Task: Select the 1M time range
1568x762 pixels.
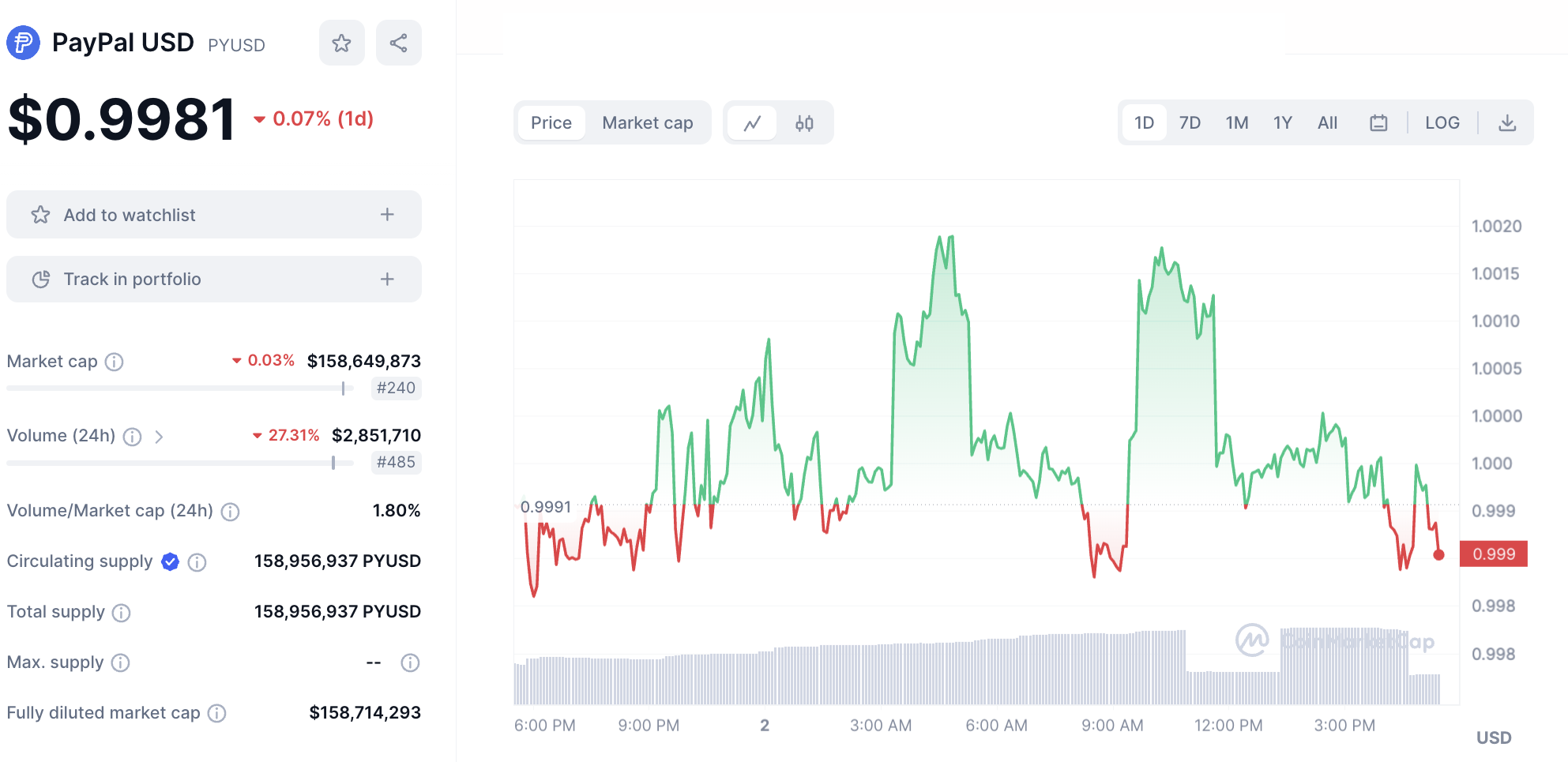Action: tap(1237, 123)
